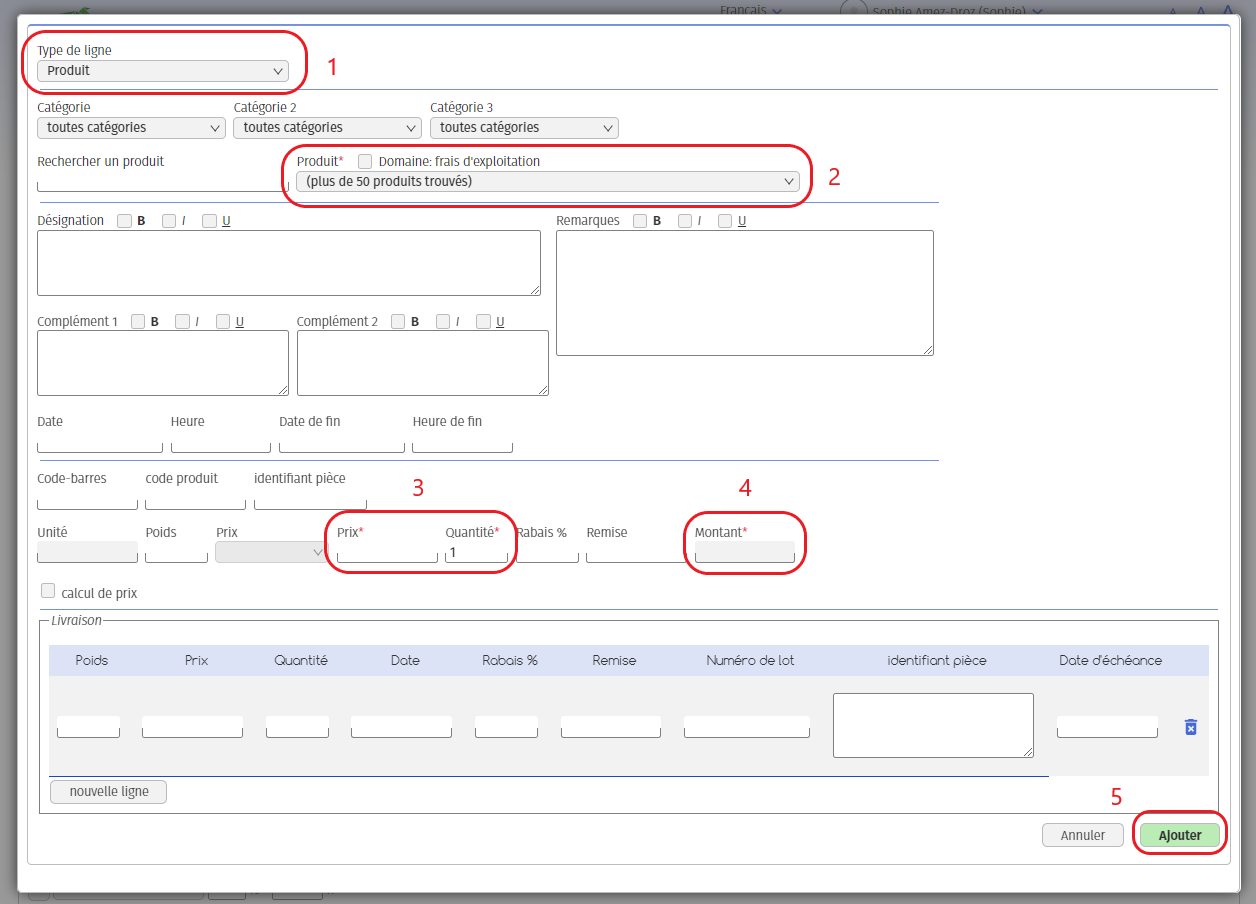Focus the Quantité field containing 1
This screenshot has width=1256, height=904.
tap(477, 552)
